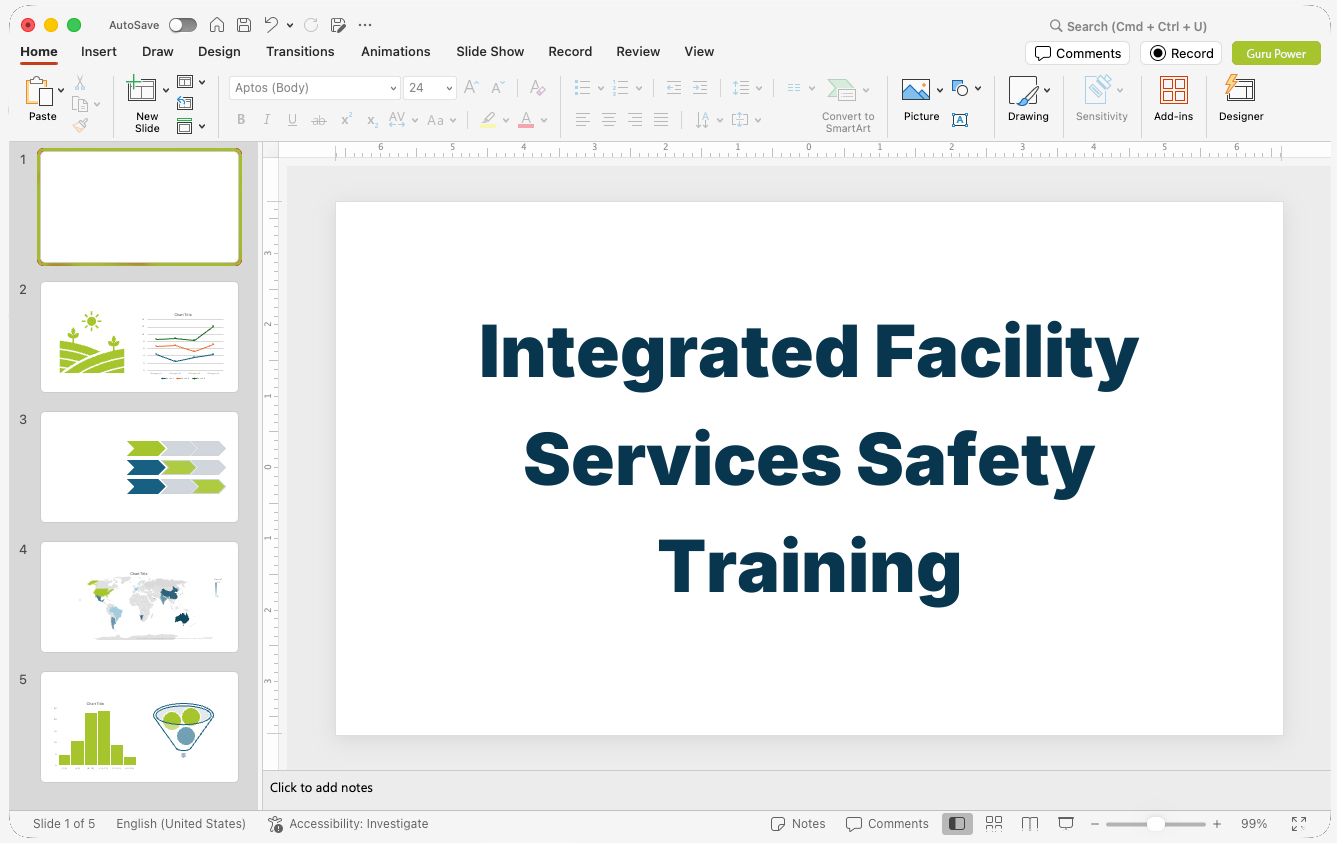This screenshot has height=843, width=1337.
Task: Click the Decrease Indent icon
Action: 674,88
